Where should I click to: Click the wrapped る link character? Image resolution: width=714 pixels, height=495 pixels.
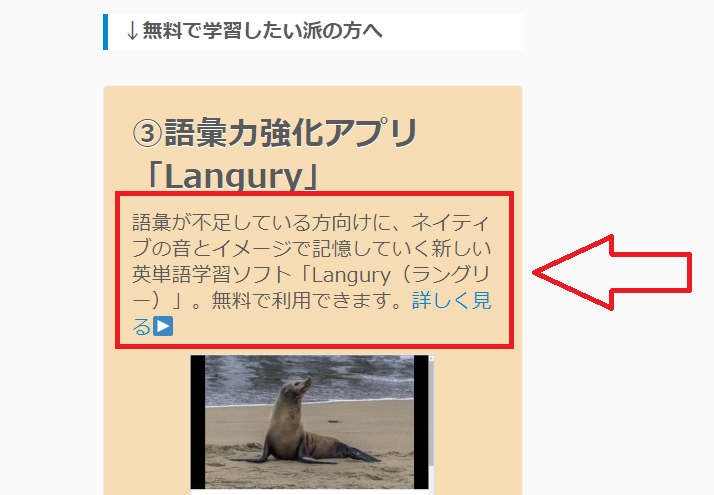click(142, 327)
